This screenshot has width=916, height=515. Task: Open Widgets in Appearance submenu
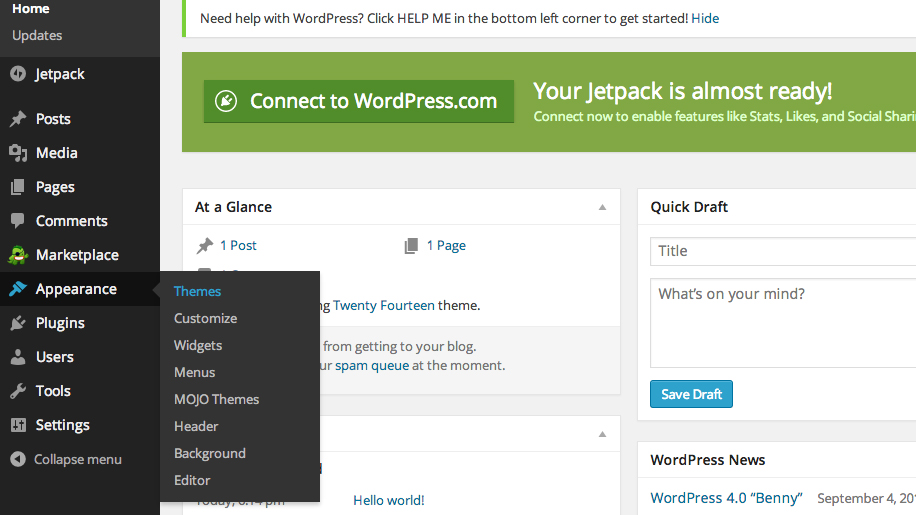[198, 345]
